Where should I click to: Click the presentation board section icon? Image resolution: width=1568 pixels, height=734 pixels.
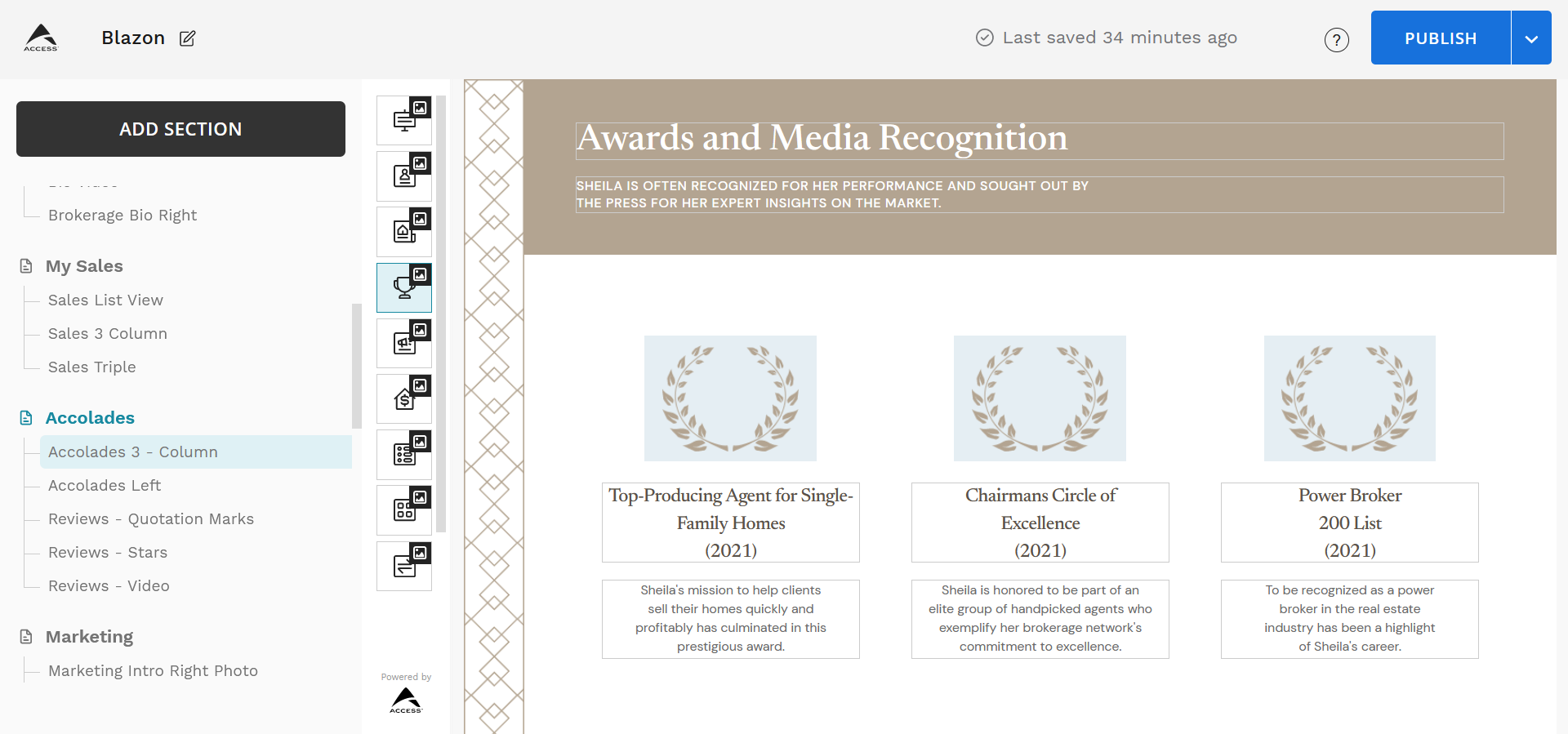click(x=404, y=121)
